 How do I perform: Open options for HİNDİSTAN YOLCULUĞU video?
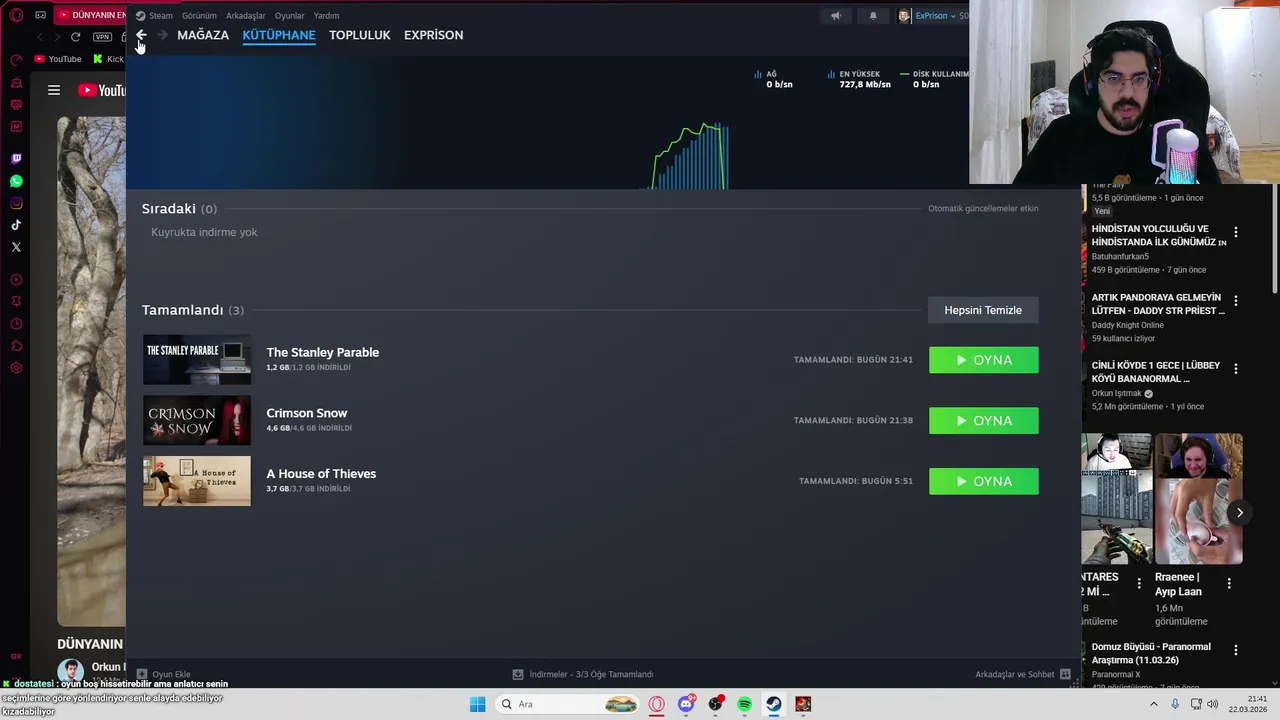[1236, 232]
